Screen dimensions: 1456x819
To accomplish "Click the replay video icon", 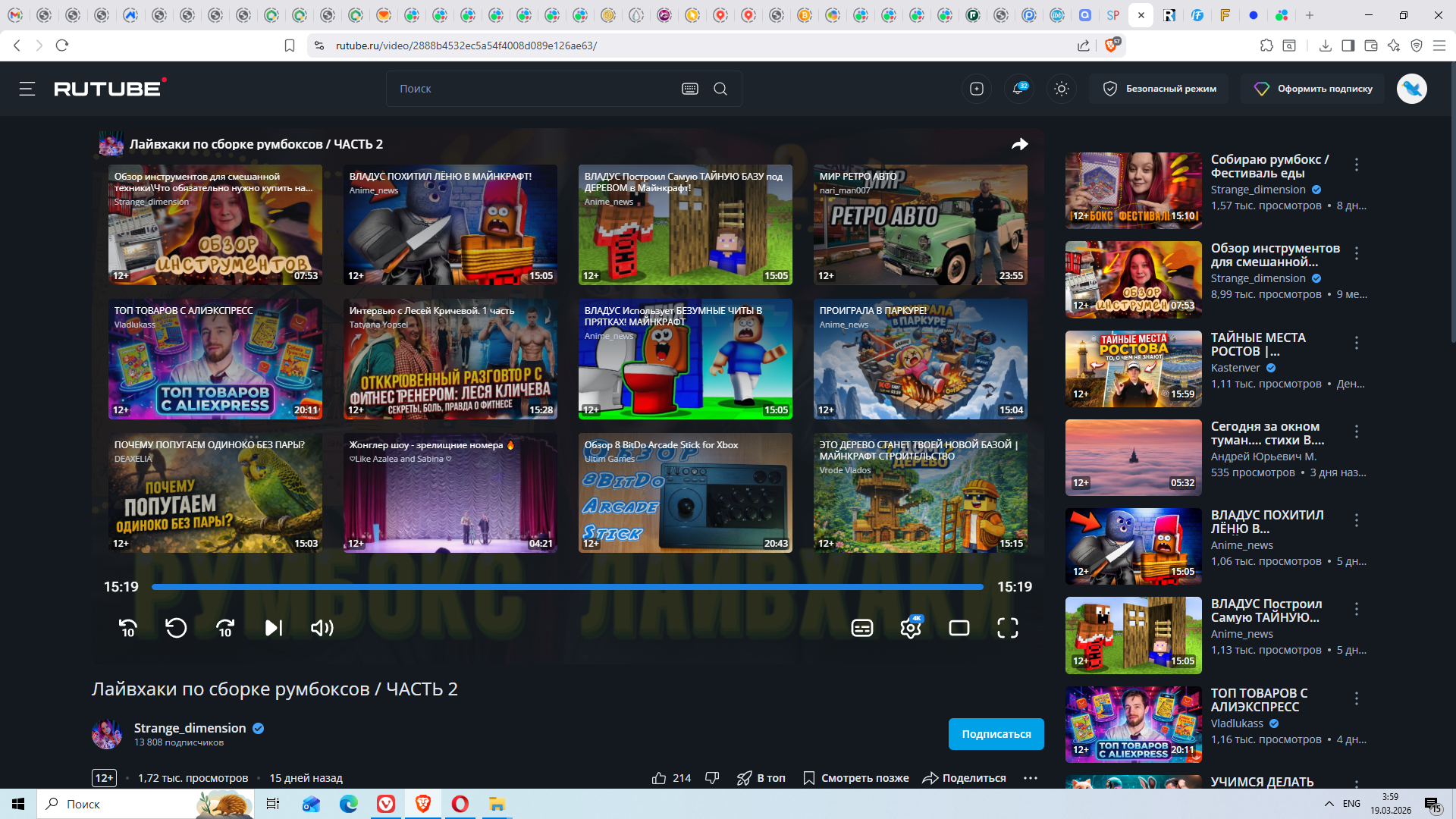I will tap(176, 628).
